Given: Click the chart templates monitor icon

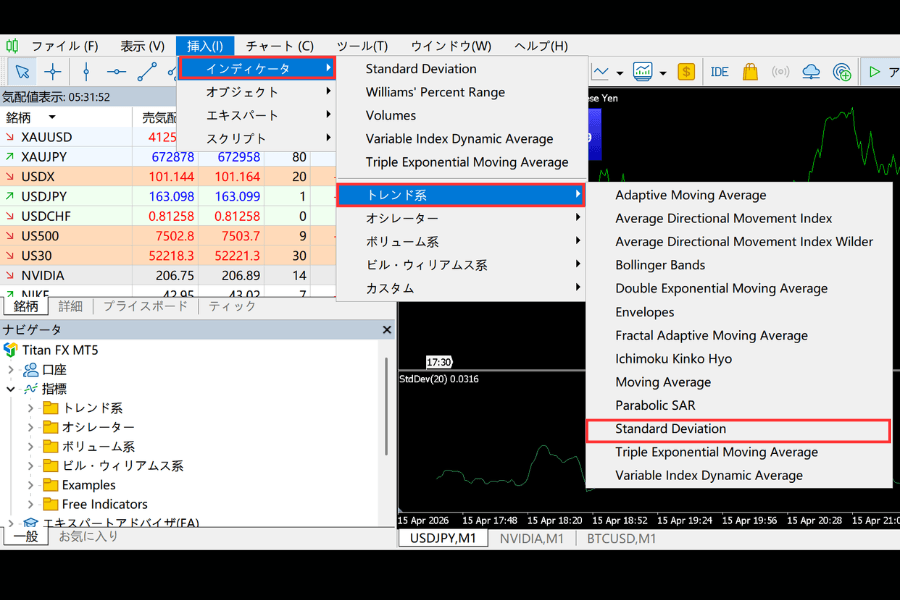Looking at the screenshot, I should click(x=642, y=72).
